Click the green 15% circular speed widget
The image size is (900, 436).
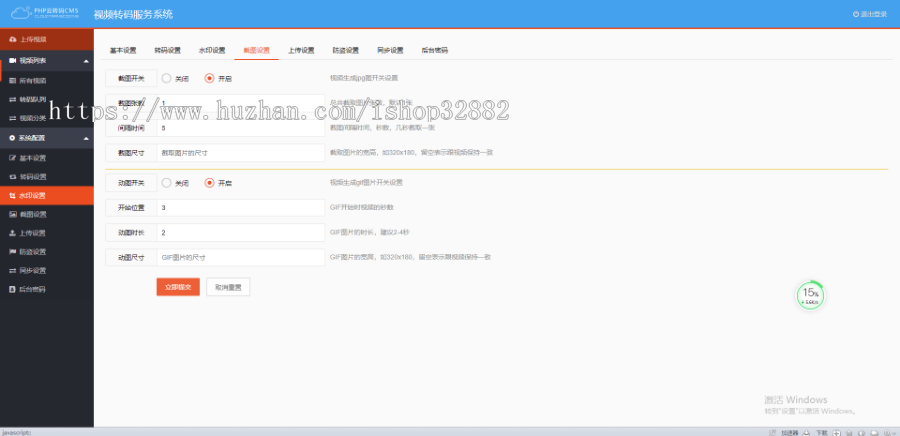click(x=810, y=295)
